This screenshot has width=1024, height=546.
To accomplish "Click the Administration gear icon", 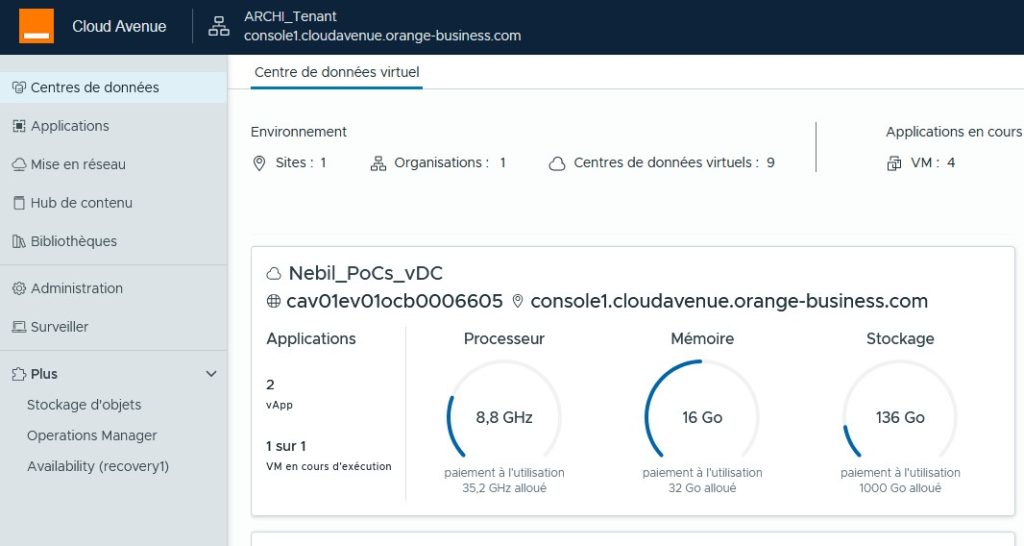I will [18, 288].
